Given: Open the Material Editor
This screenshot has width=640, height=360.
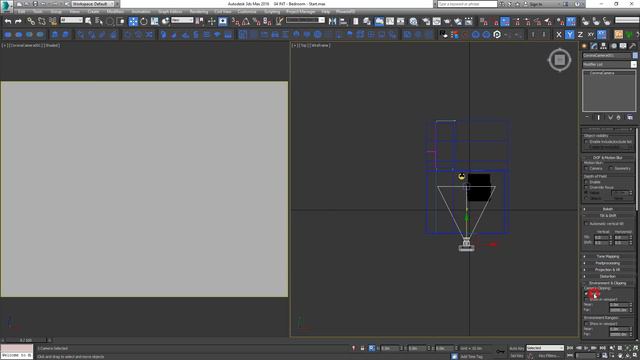Looking at the screenshot, I should [x=413, y=21].
